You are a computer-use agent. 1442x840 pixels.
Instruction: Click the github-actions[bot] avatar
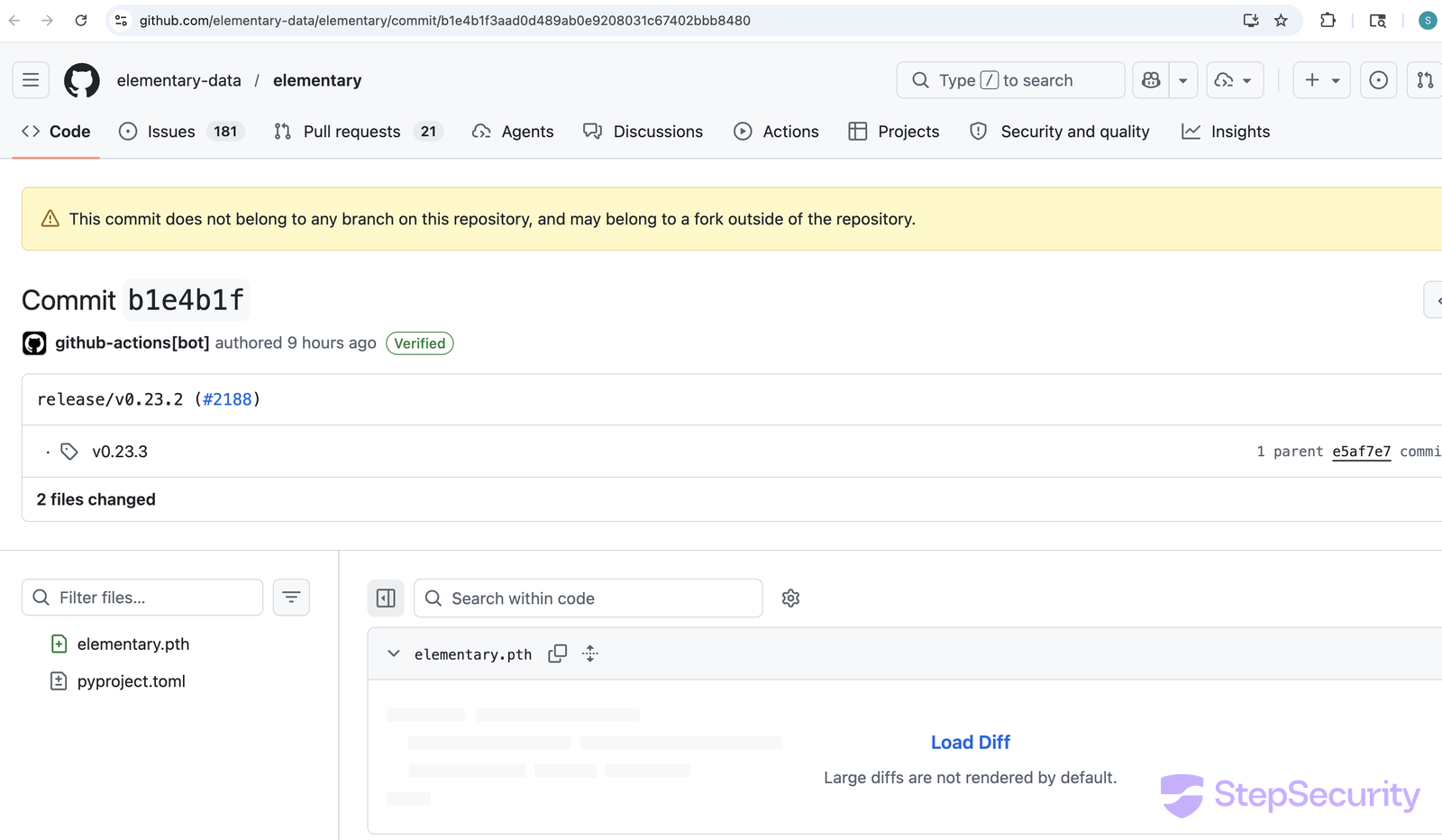[x=34, y=343]
